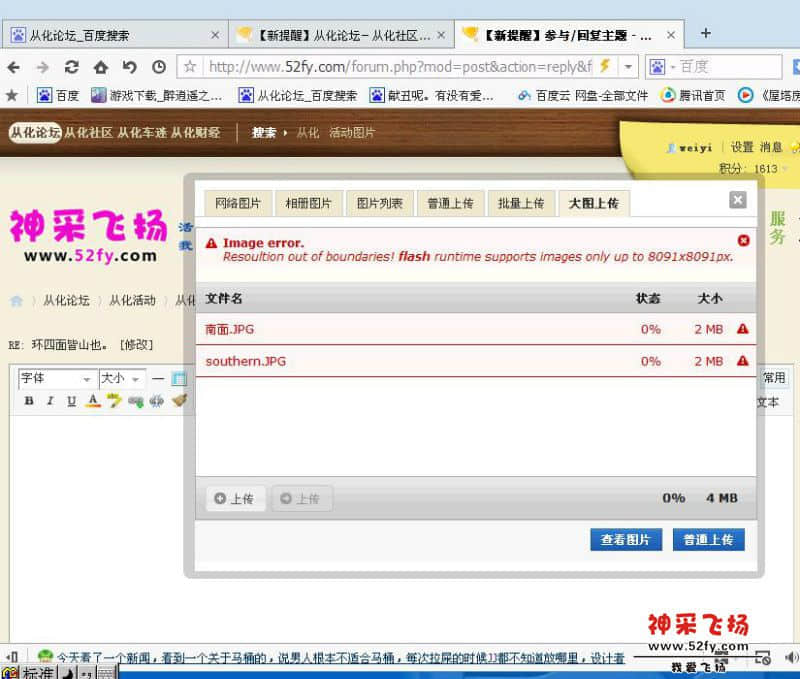Click the browser home icon

point(101,65)
